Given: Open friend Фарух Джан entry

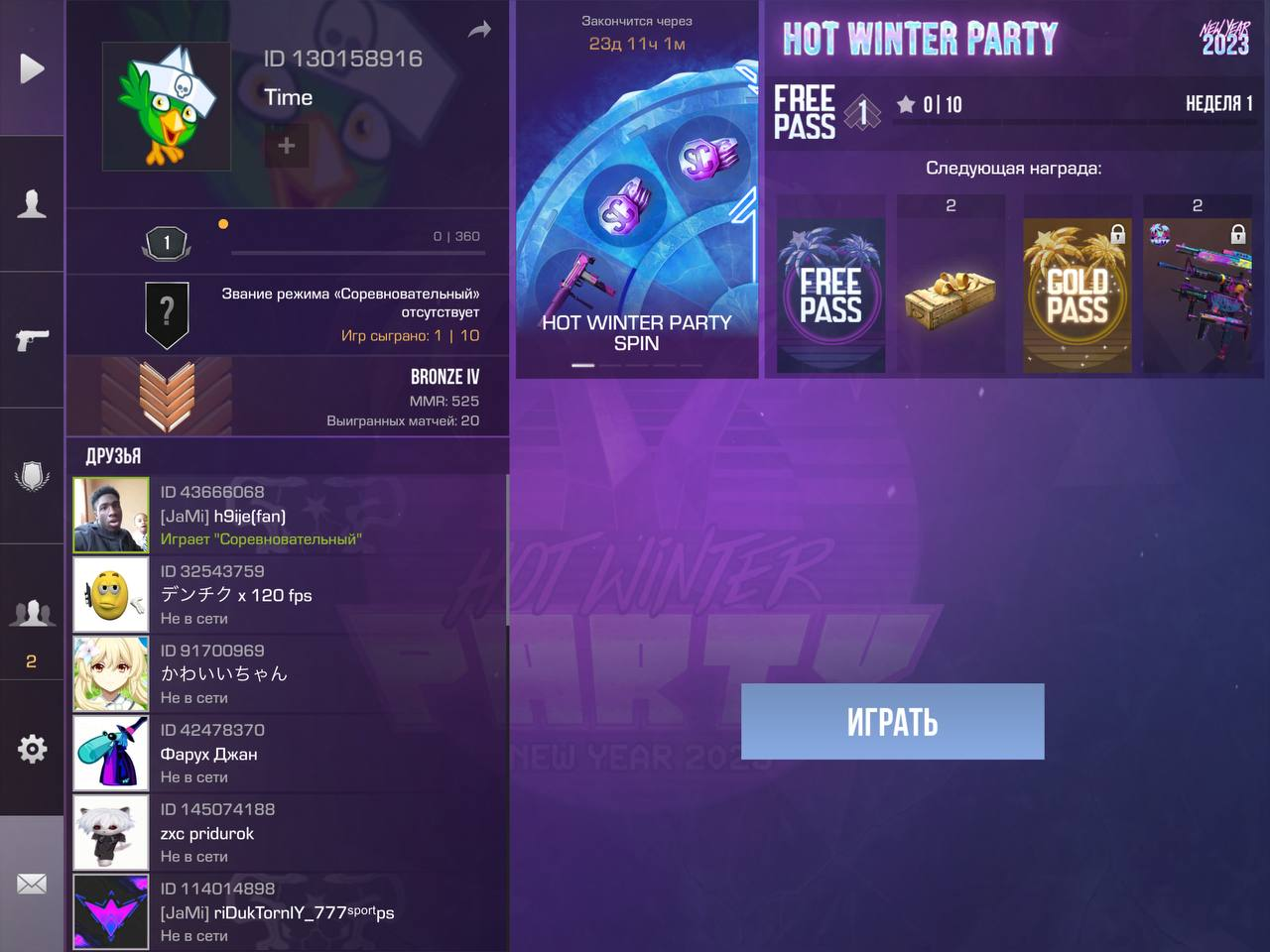Looking at the screenshot, I should pyautogui.click(x=289, y=753).
